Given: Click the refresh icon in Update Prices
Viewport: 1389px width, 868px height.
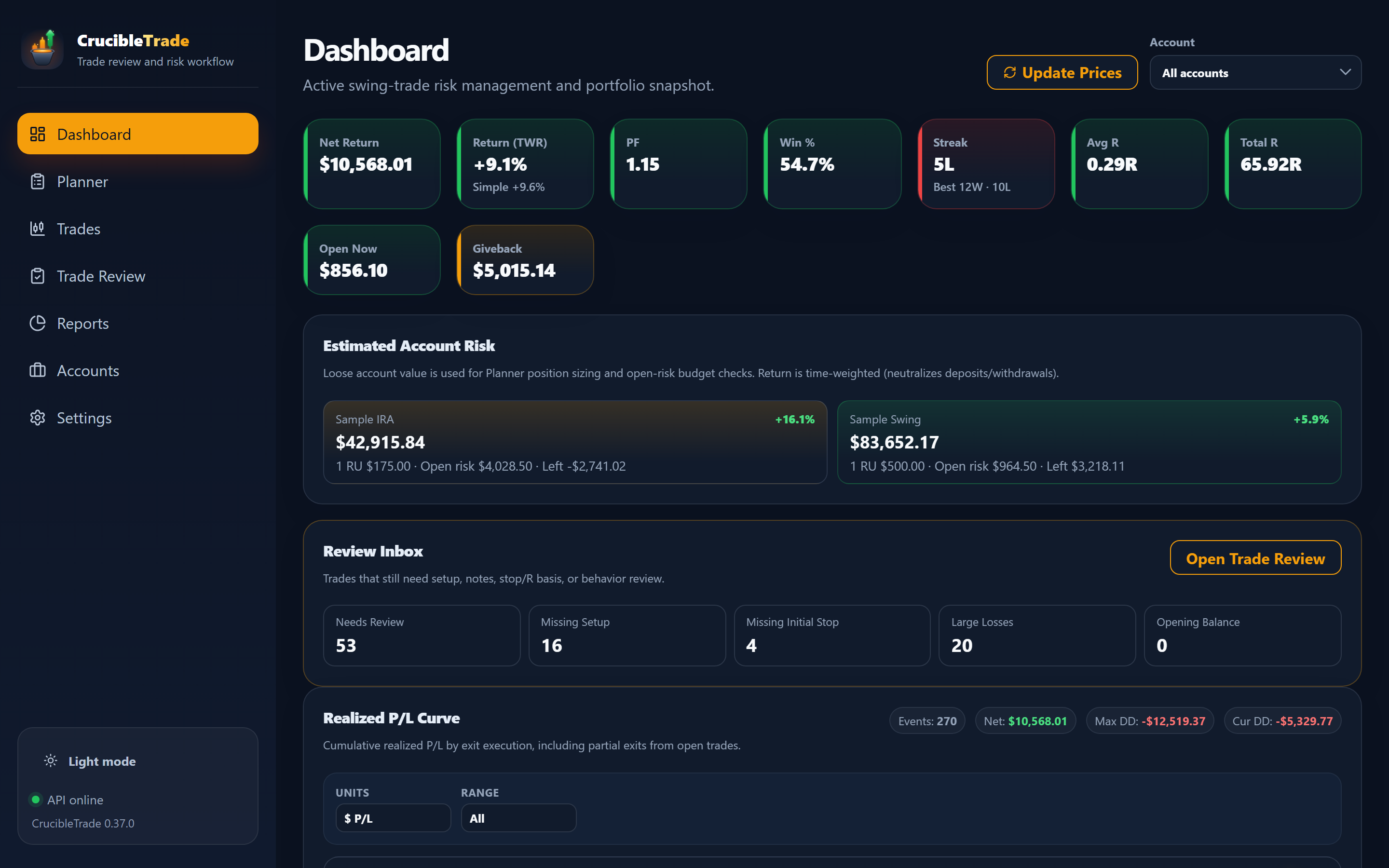Looking at the screenshot, I should click(x=1009, y=72).
